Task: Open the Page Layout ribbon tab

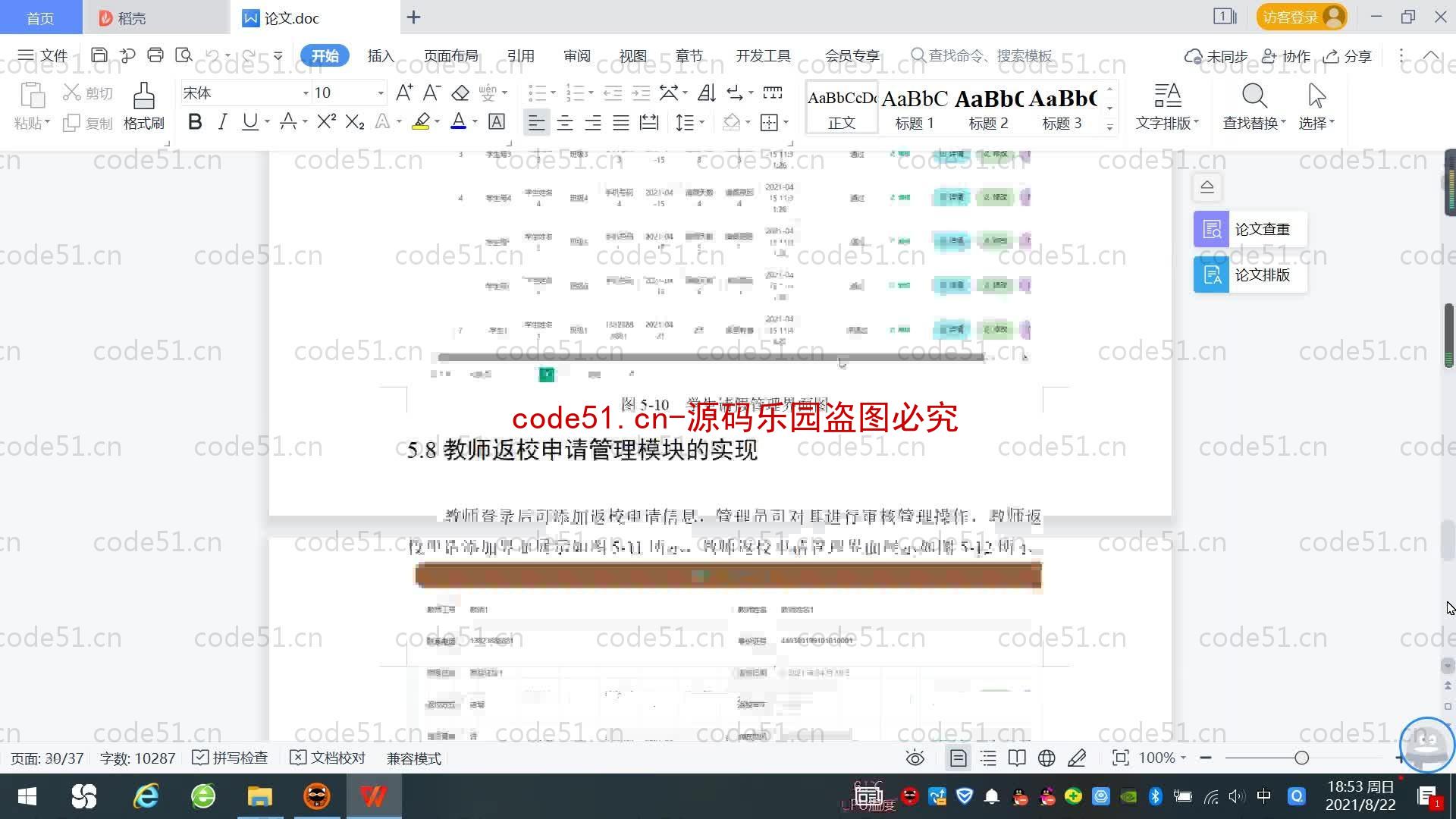Action: pyautogui.click(x=450, y=56)
